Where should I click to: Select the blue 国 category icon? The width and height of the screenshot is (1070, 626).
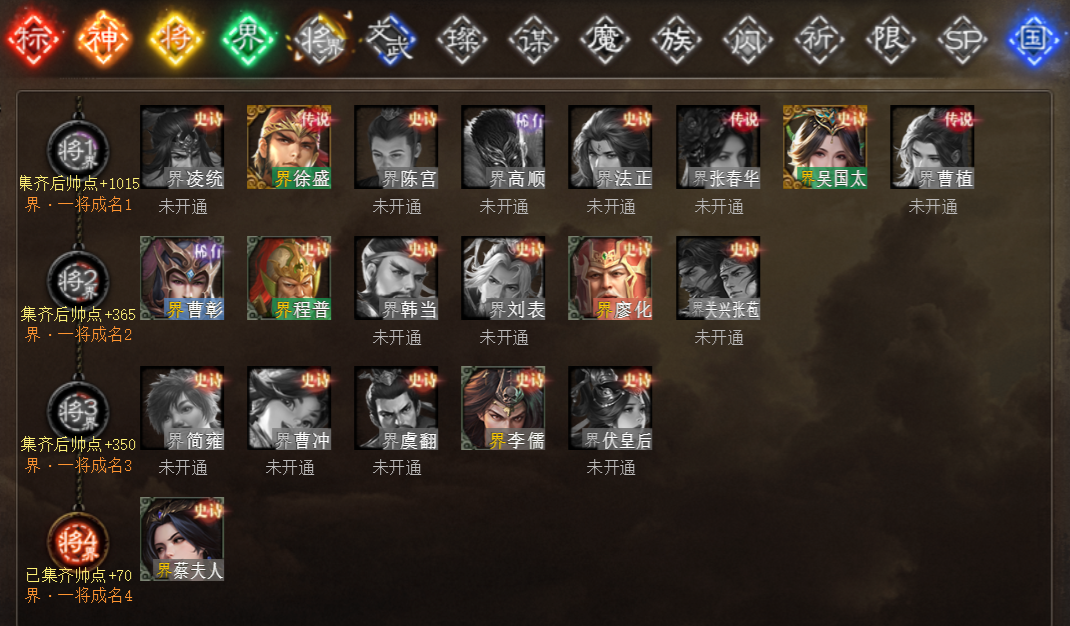[1034, 38]
